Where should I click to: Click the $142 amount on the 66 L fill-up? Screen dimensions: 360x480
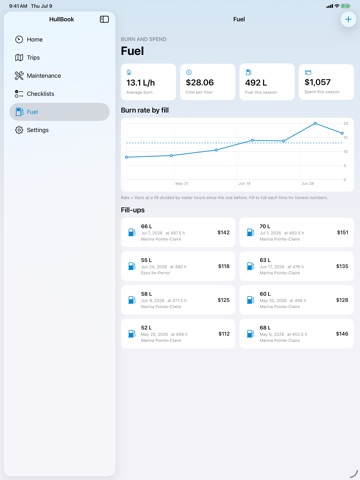(223, 232)
